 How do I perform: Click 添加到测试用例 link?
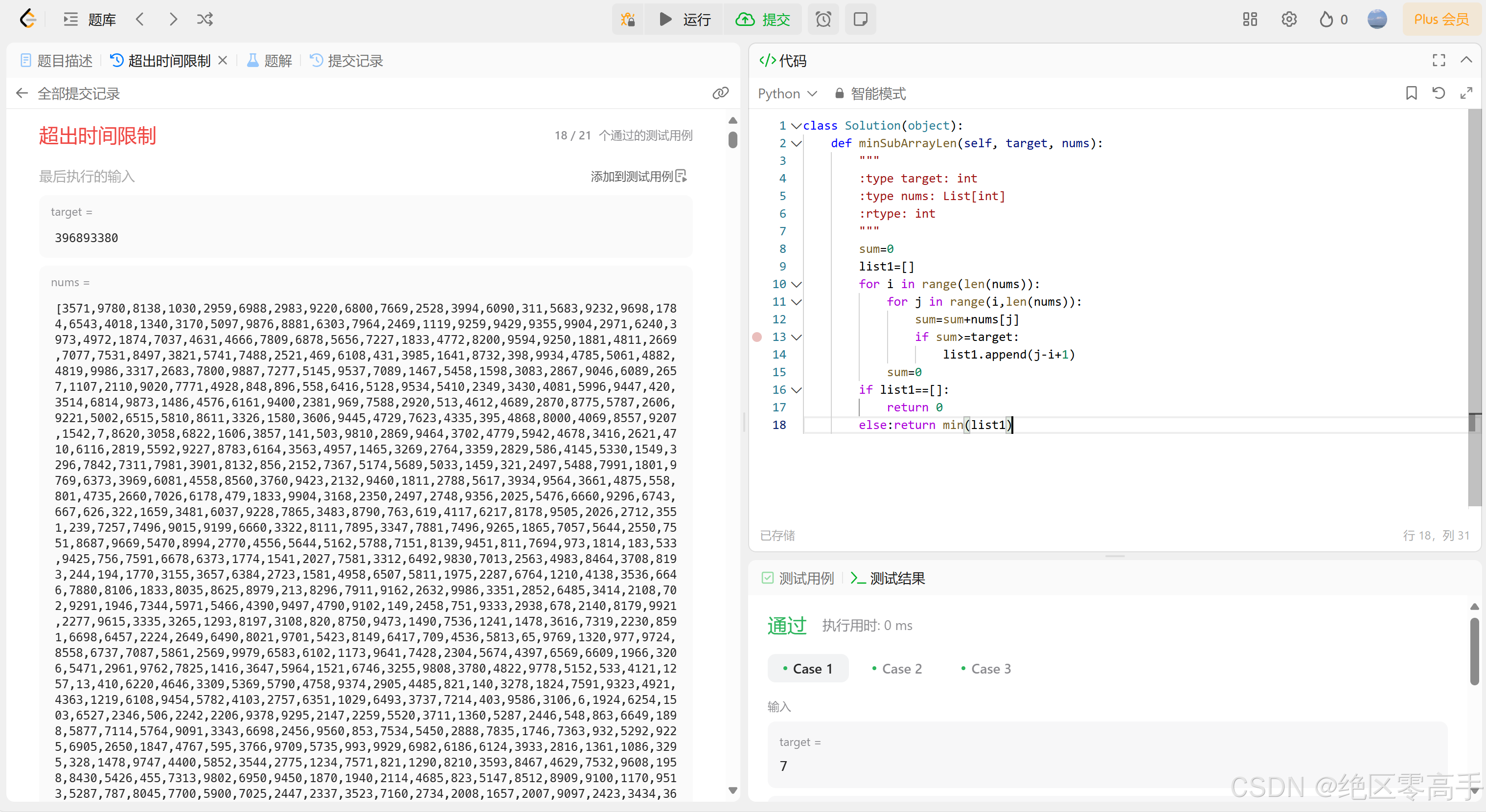tap(638, 177)
